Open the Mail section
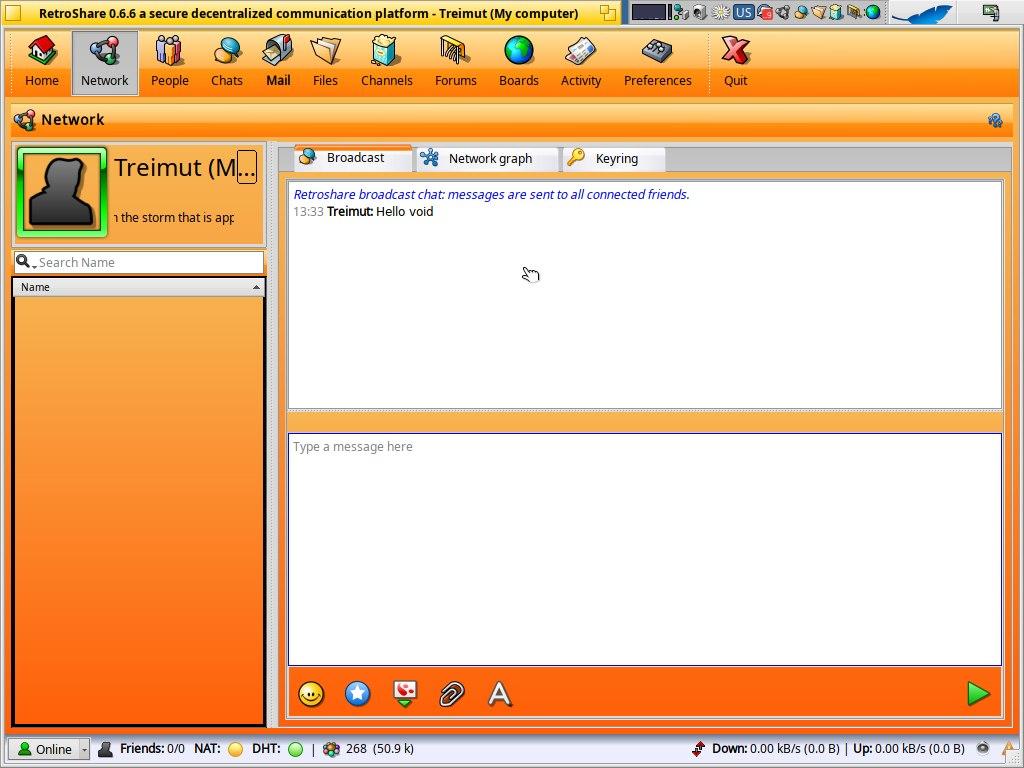1024x768 pixels. (278, 62)
